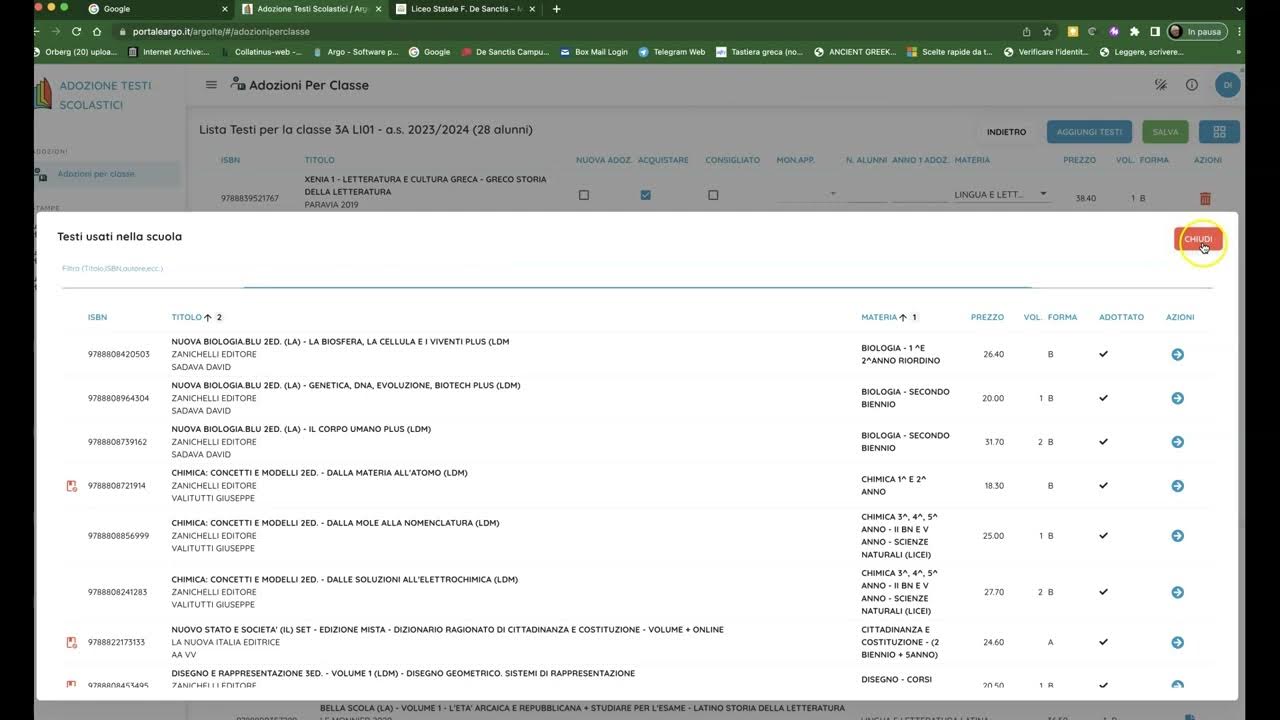Close the Liceo Statale F. De Sanctis tab
The width and height of the screenshot is (1280, 720).
point(532,9)
